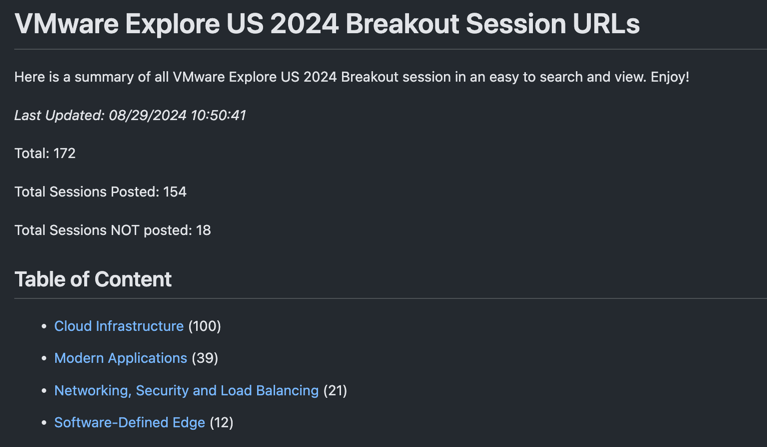The width and height of the screenshot is (767, 447).
Task: Click the (39) count beside Modern Applications
Action: pos(205,358)
